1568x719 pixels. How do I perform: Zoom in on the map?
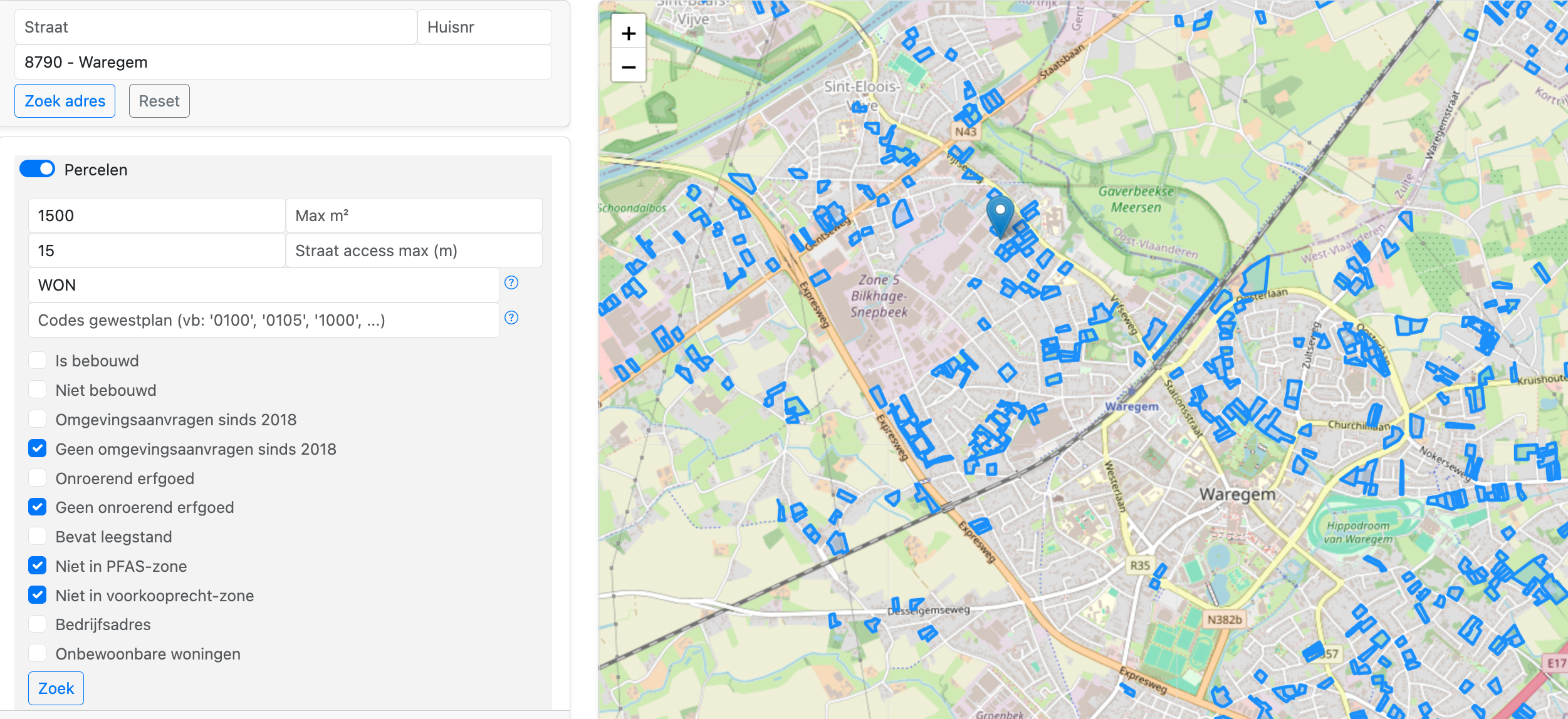pos(629,33)
